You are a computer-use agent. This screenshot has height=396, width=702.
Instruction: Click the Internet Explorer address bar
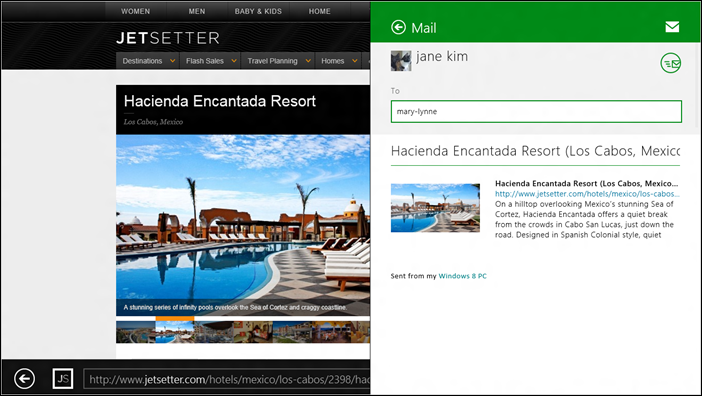pyautogui.click(x=227, y=379)
